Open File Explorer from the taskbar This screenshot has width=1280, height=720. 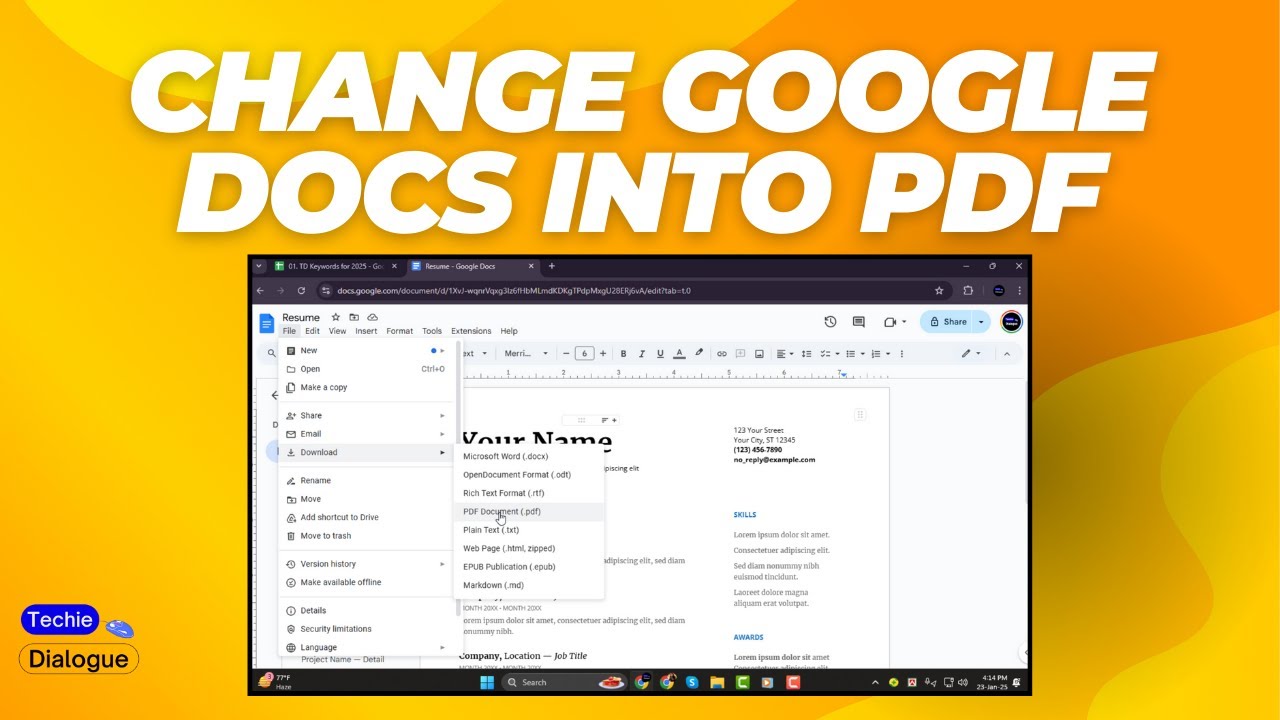click(717, 682)
